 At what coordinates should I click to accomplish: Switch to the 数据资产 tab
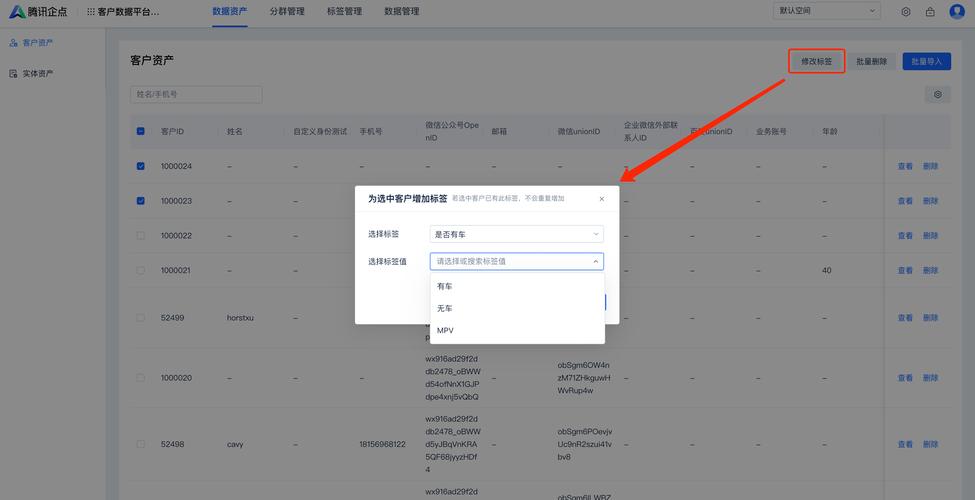coord(229,11)
